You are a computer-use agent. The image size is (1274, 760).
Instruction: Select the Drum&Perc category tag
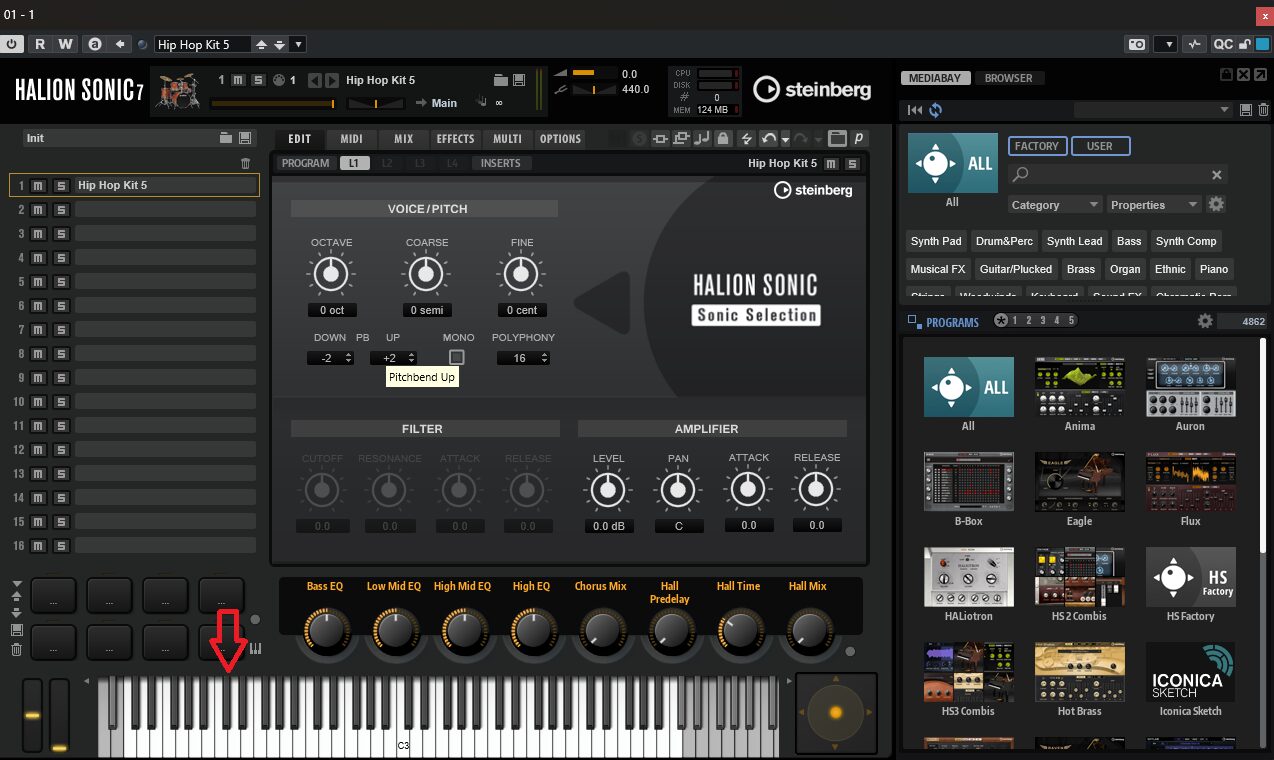tap(1005, 241)
